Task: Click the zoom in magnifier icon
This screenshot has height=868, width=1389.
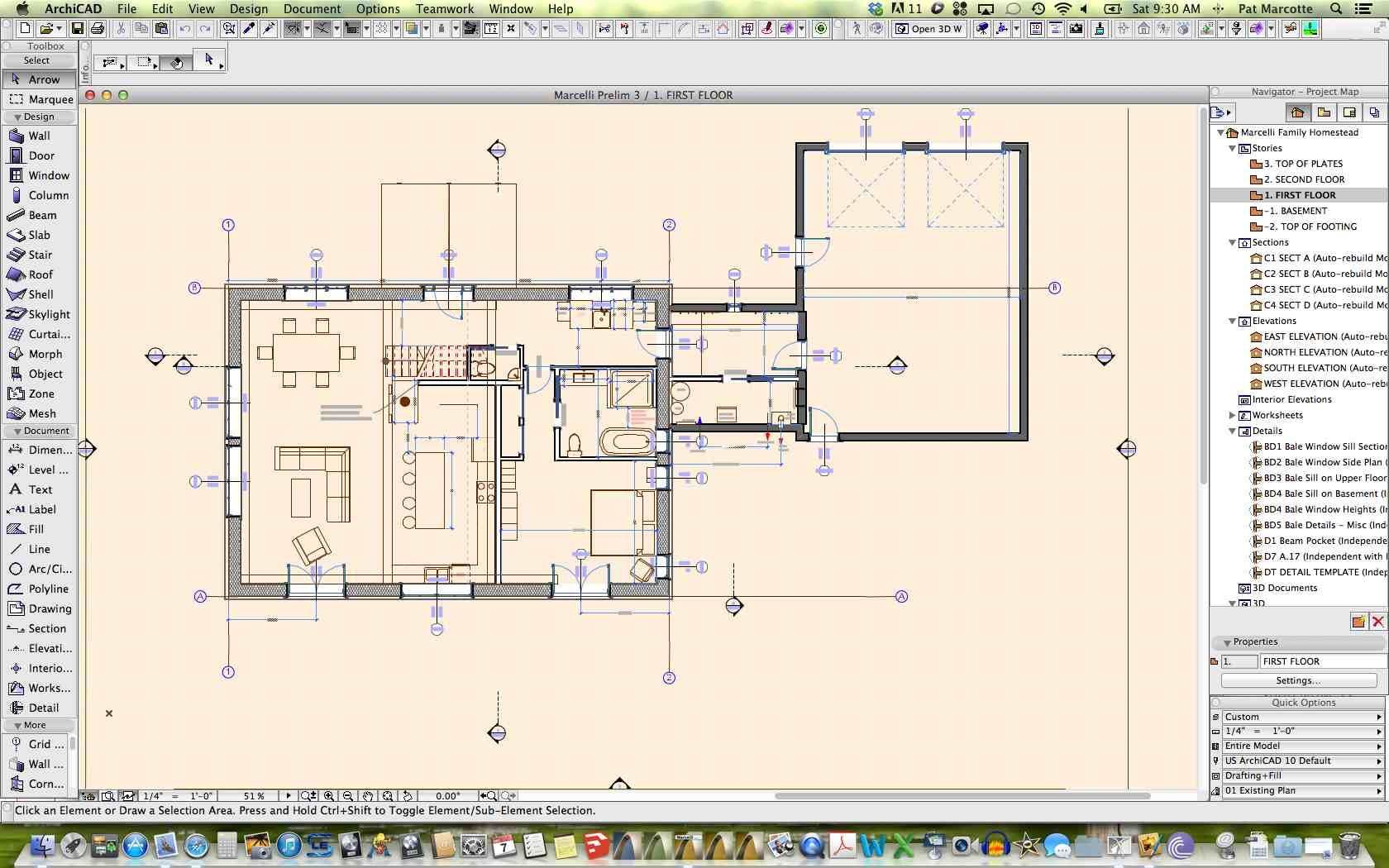Action: point(329,796)
